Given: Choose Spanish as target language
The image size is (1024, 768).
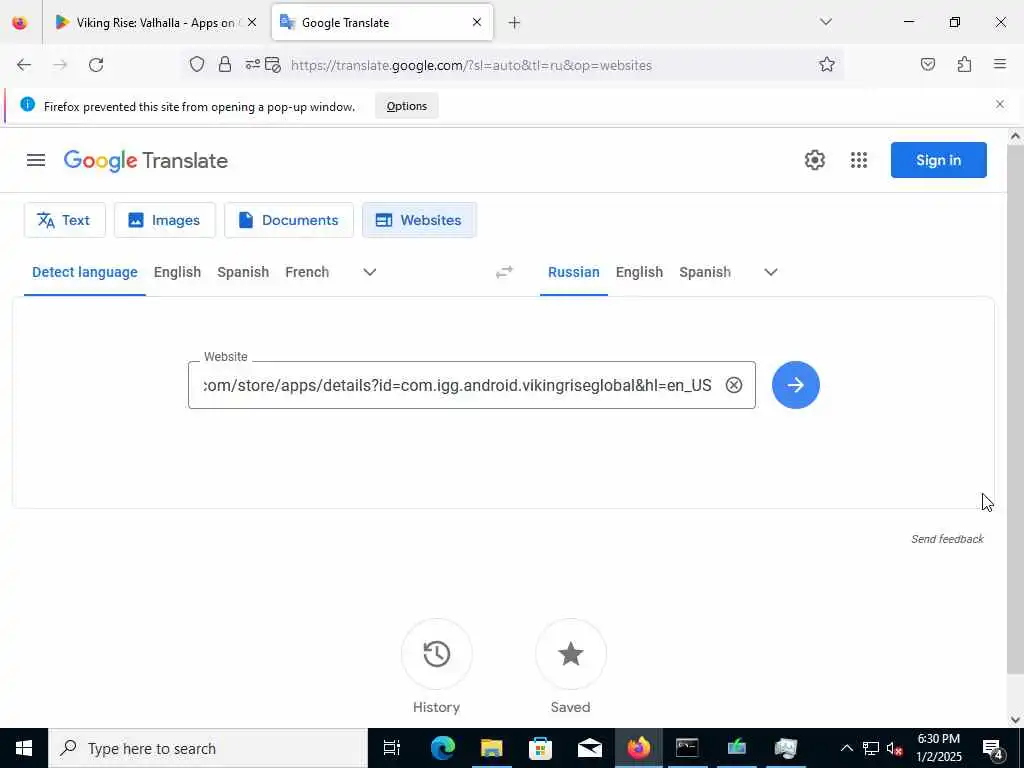Looking at the screenshot, I should click(705, 272).
